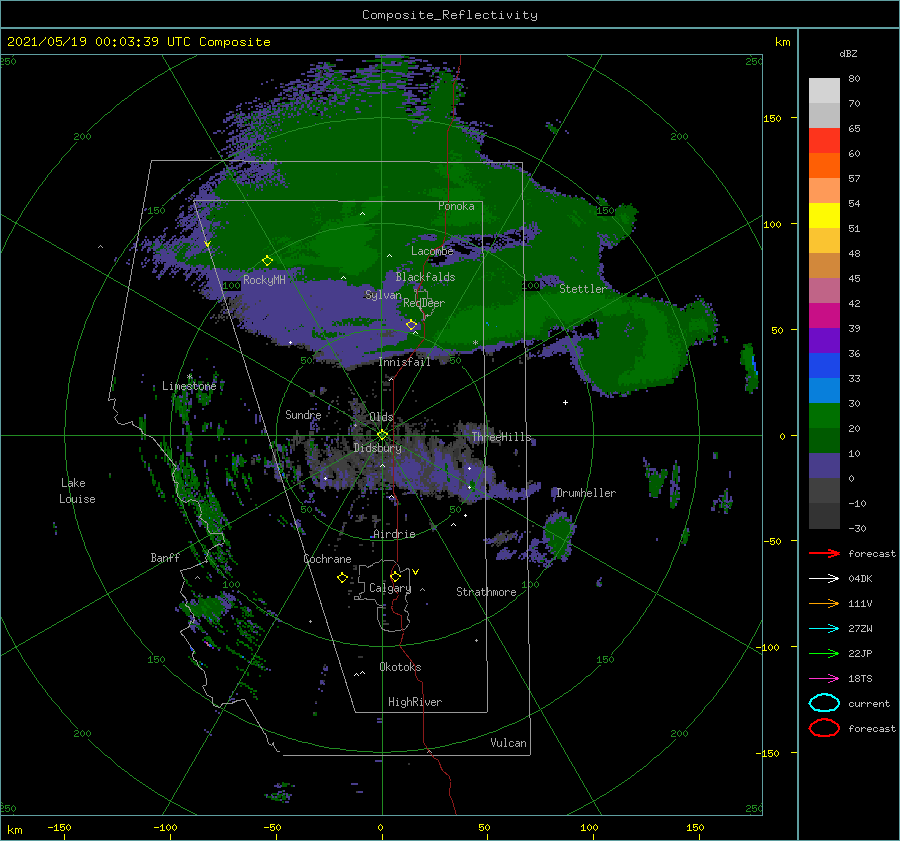
Task: Click the Banff town label
Action: coord(165,557)
